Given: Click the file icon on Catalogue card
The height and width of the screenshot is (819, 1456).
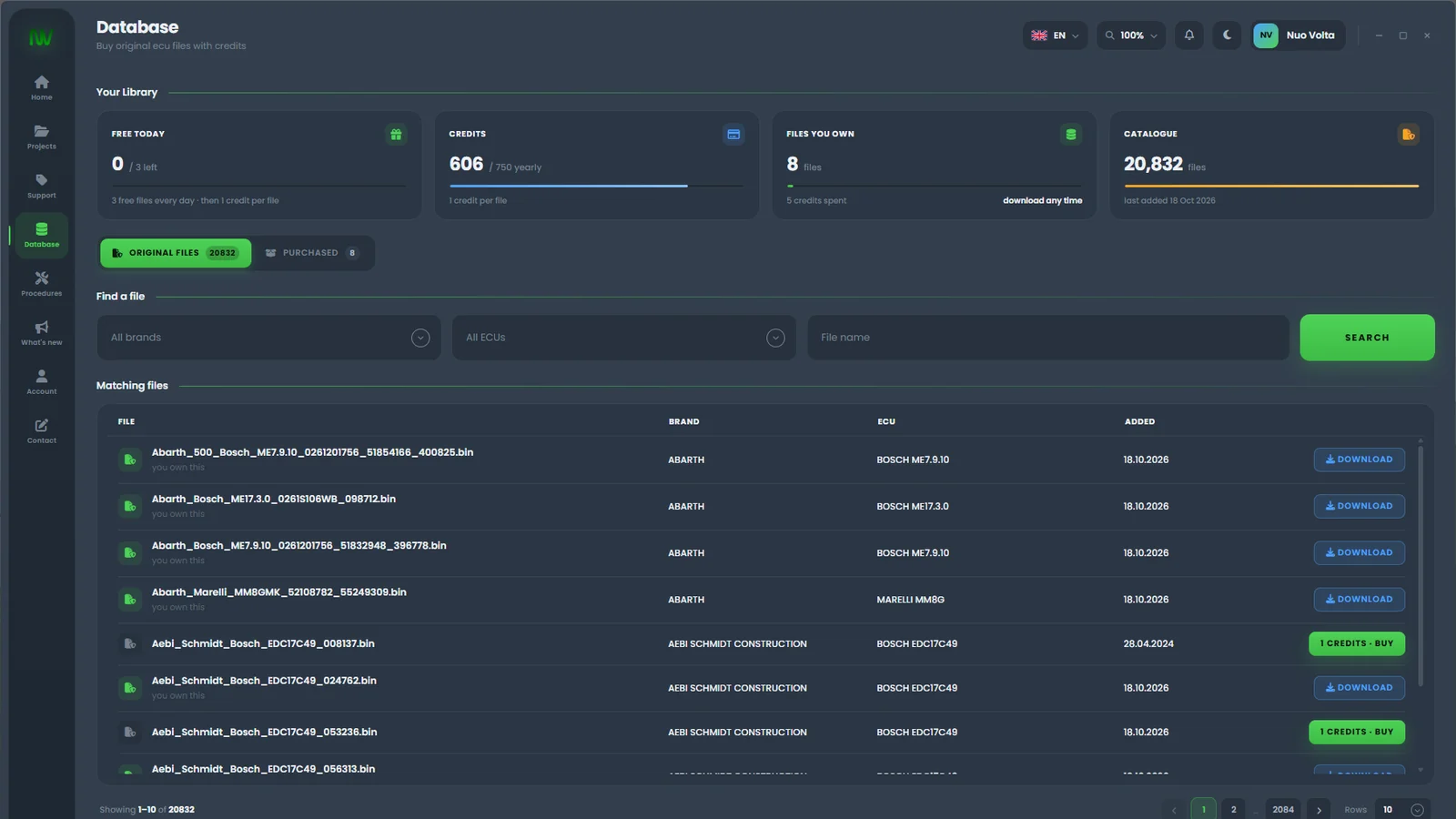Looking at the screenshot, I should (1408, 135).
